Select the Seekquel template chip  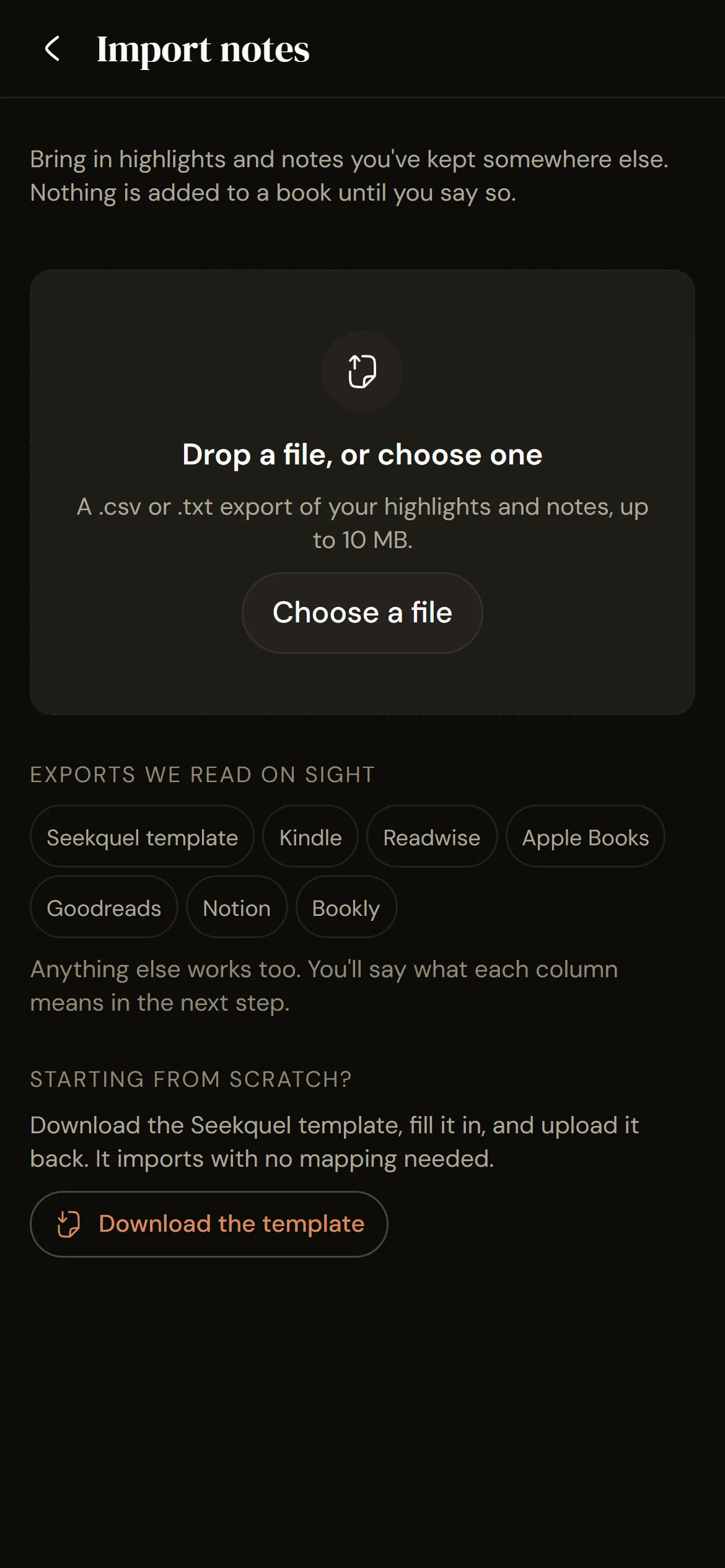pos(142,837)
